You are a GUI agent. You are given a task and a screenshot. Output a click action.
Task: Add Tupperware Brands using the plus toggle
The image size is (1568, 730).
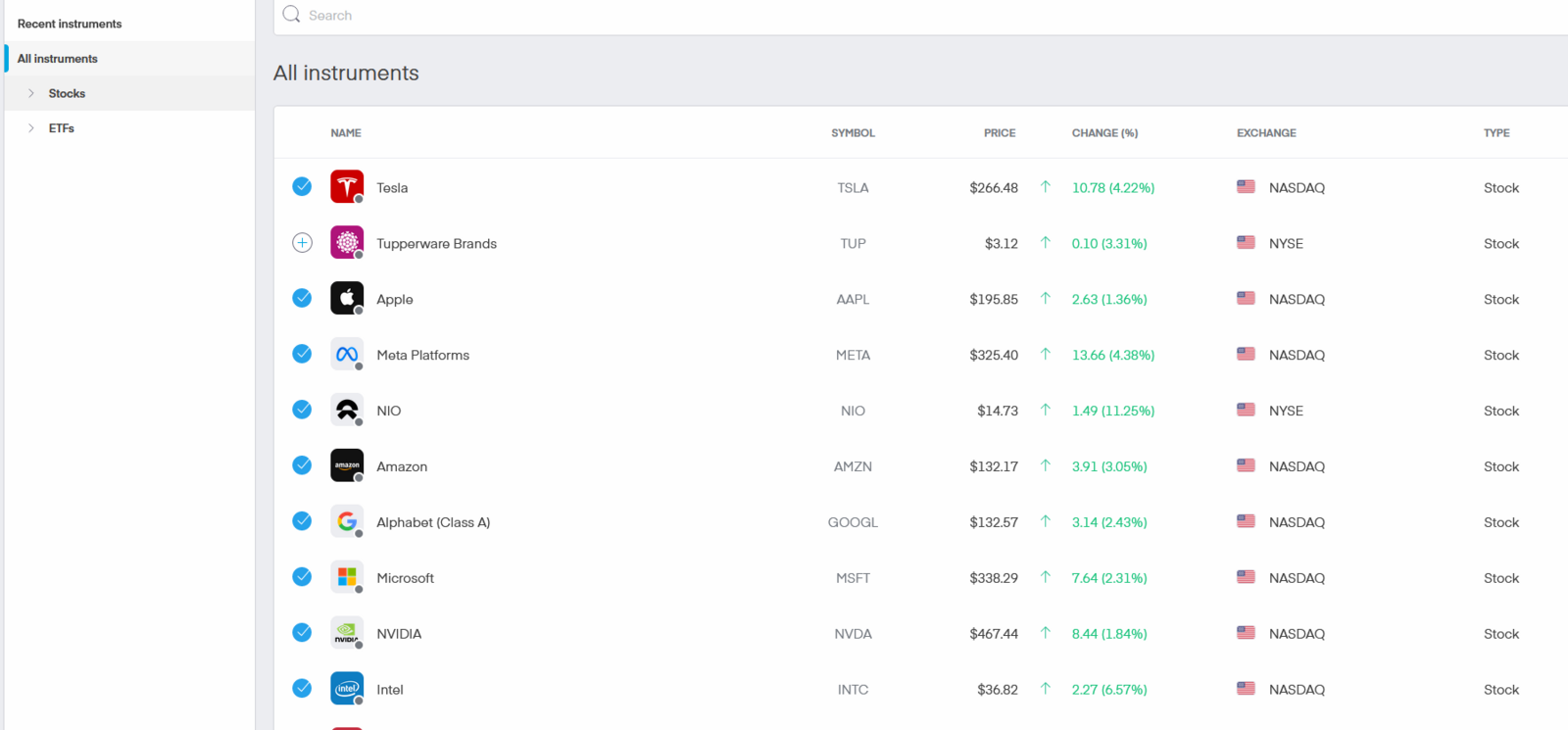pos(302,243)
